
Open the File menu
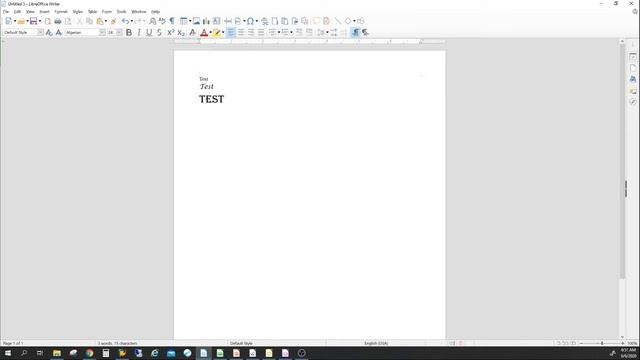(x=6, y=12)
